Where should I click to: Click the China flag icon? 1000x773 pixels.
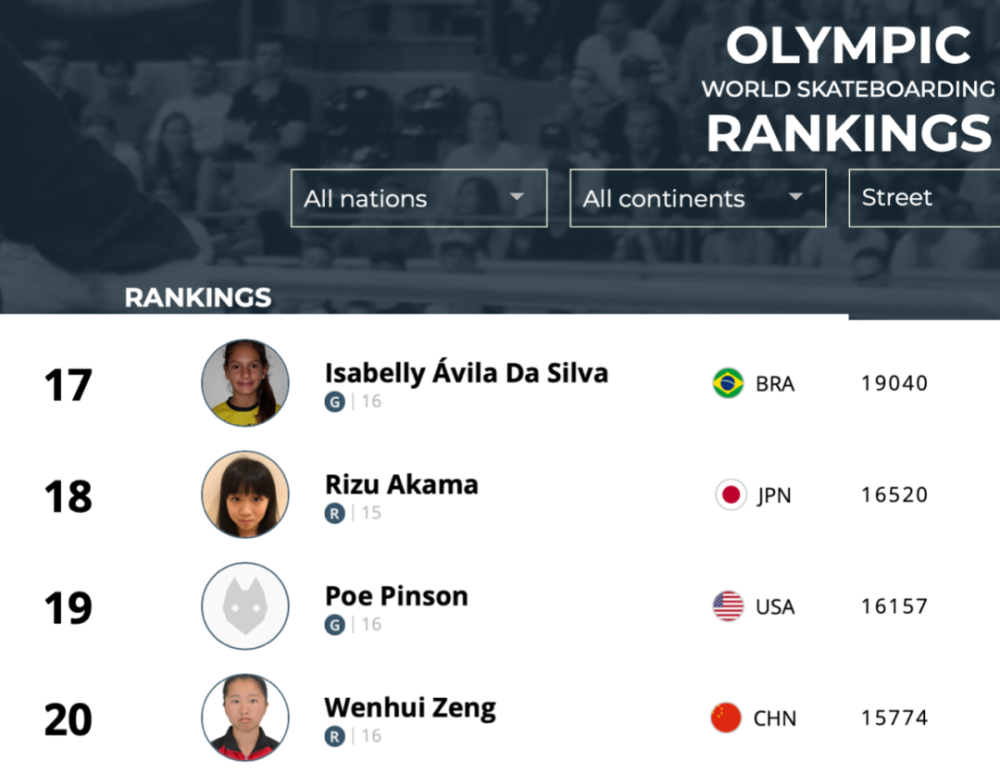(x=726, y=718)
